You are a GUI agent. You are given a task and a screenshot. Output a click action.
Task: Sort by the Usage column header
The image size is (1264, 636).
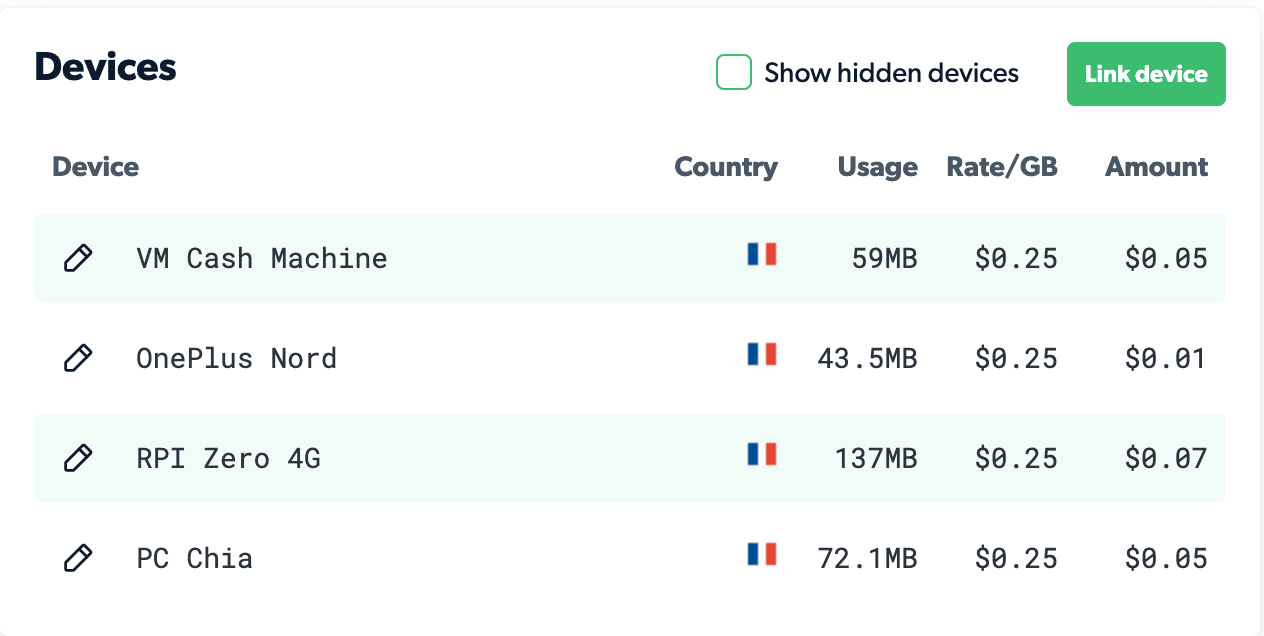[x=878, y=167]
